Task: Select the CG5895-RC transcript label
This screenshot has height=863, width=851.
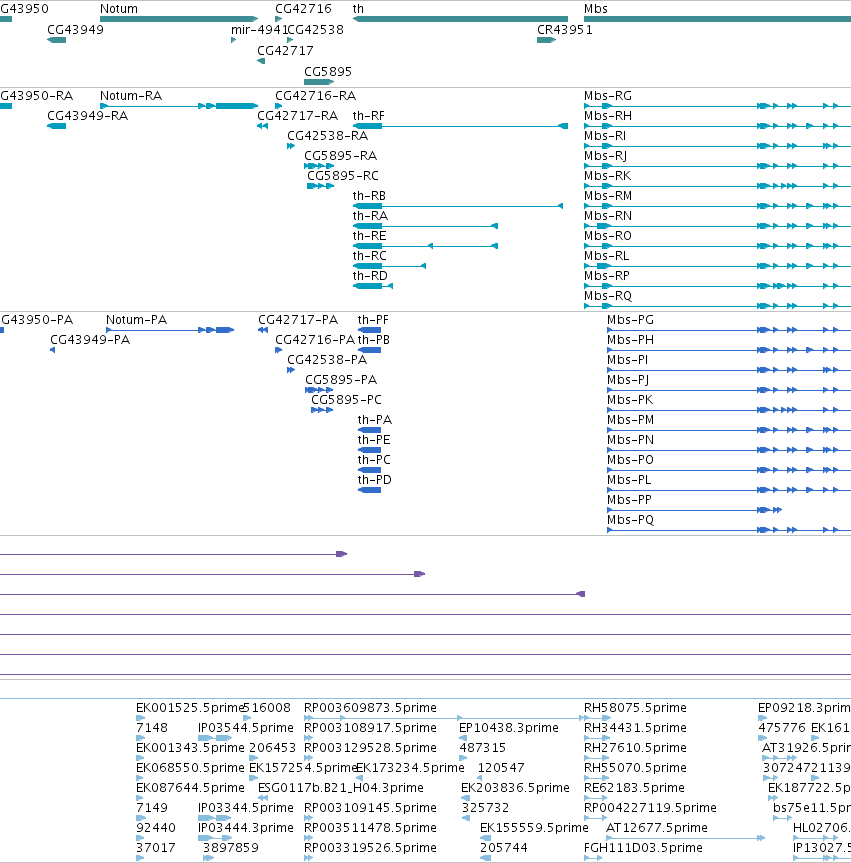Action: click(x=343, y=176)
